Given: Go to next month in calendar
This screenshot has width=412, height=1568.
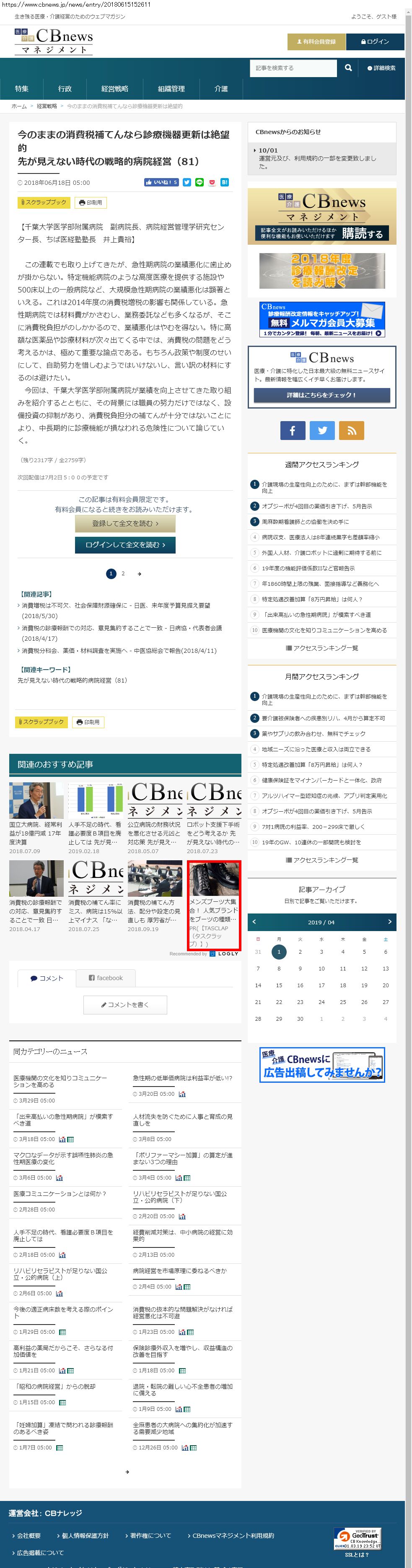Looking at the screenshot, I should (x=389, y=921).
